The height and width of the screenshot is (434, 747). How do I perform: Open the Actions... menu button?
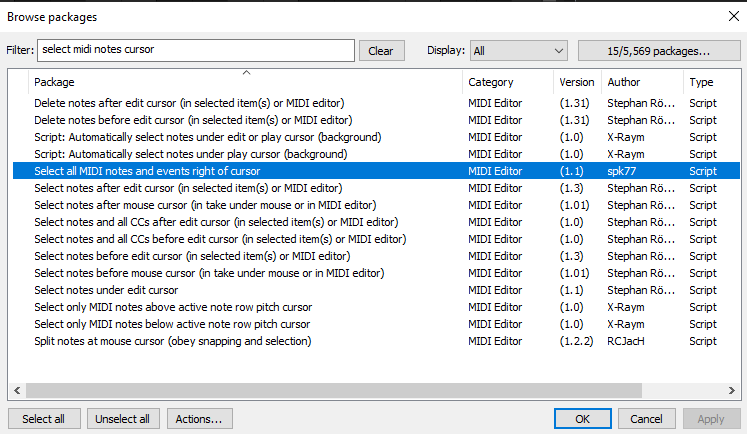[200, 419]
